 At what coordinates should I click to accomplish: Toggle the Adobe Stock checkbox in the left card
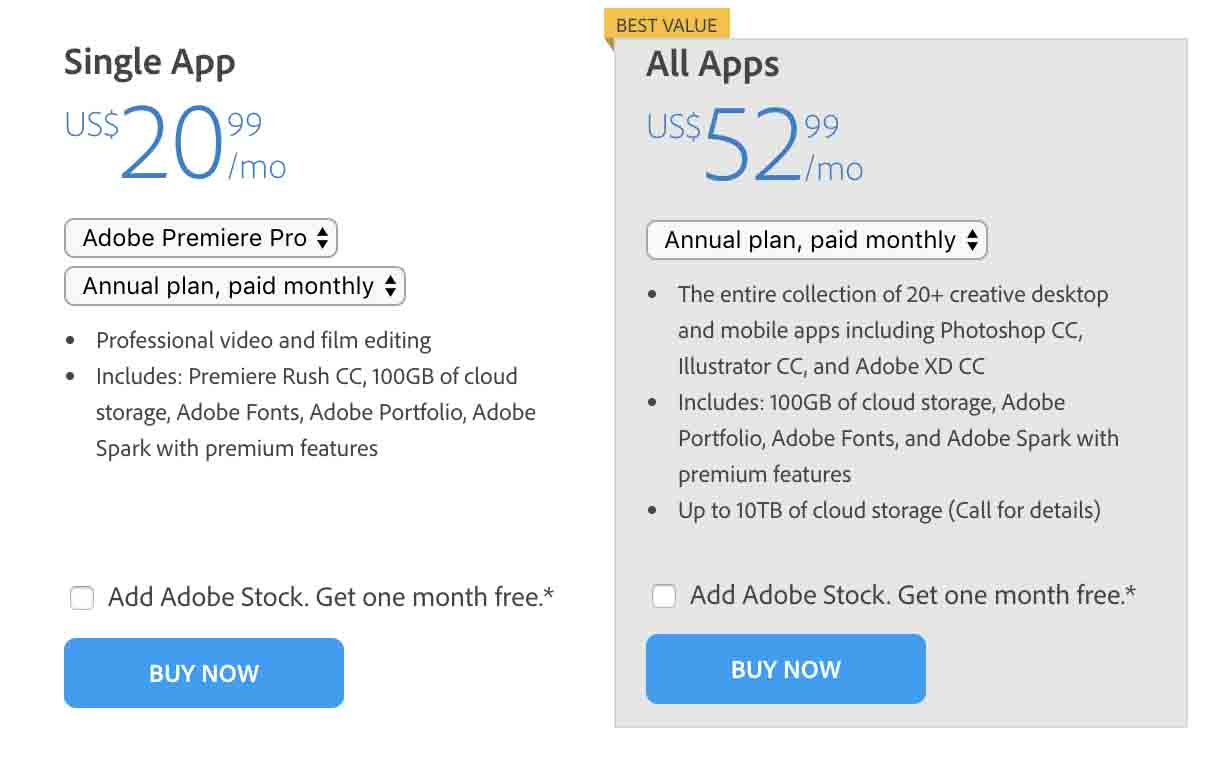click(81, 597)
